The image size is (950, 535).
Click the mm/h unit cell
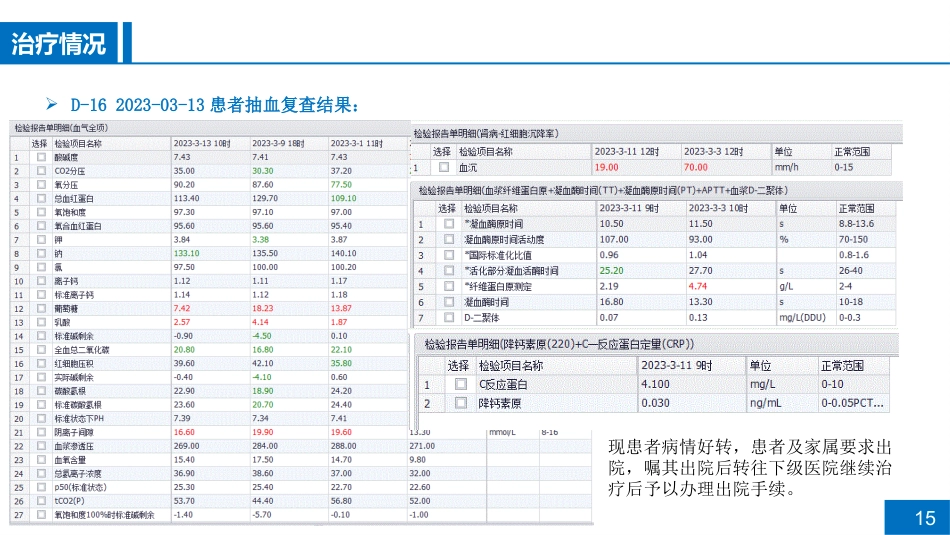click(x=786, y=167)
